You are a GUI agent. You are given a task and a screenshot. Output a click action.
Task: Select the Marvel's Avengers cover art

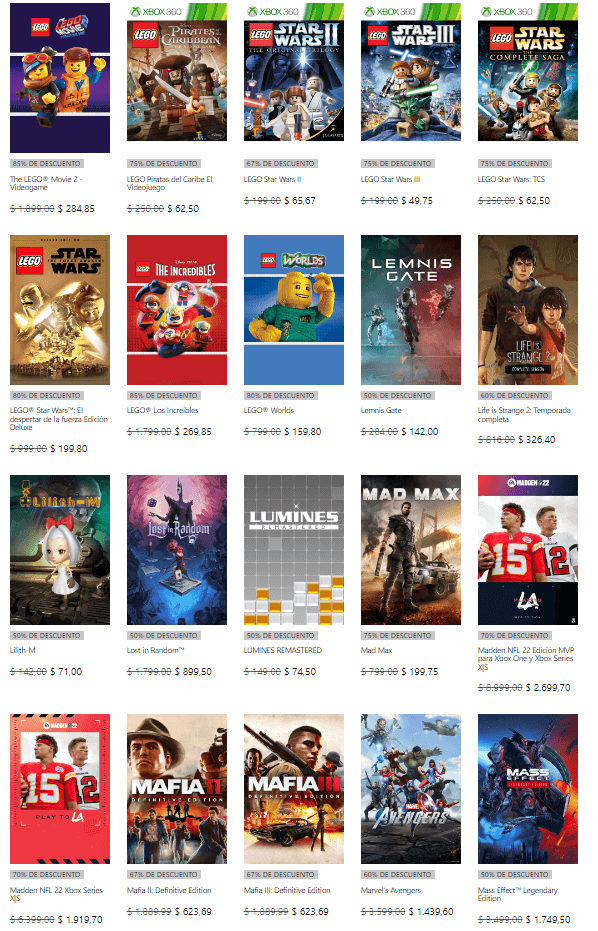pos(410,789)
